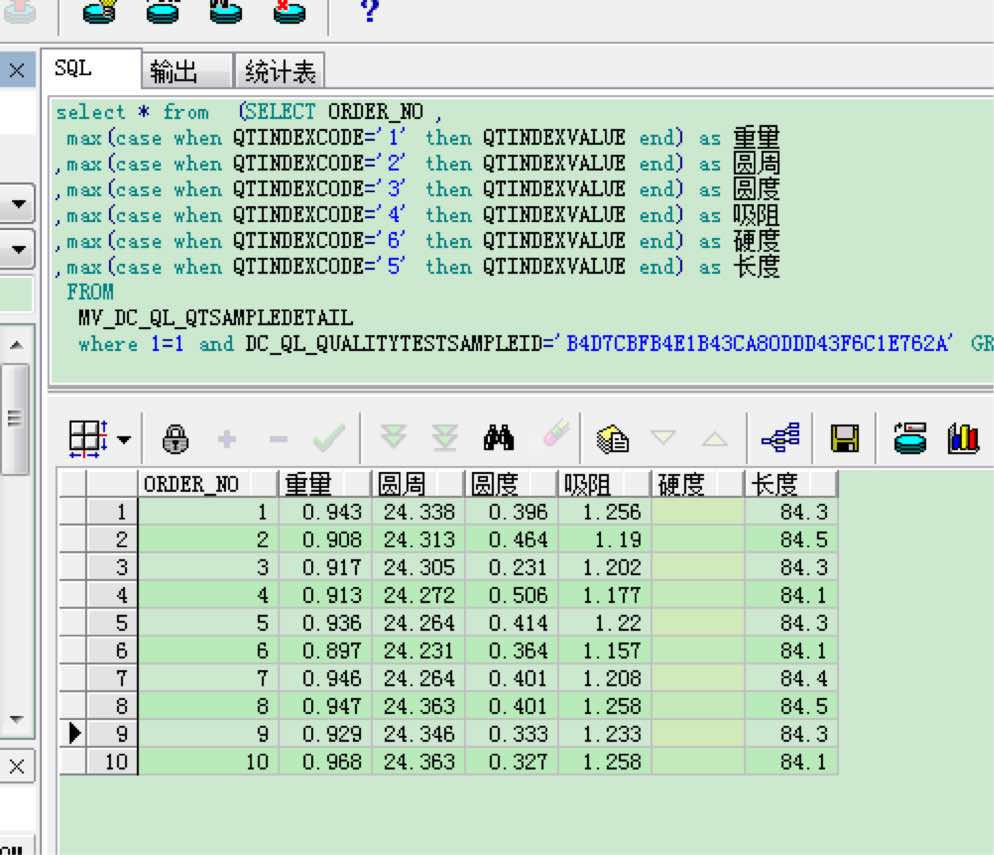Click the cell with value 0.464

(511, 540)
